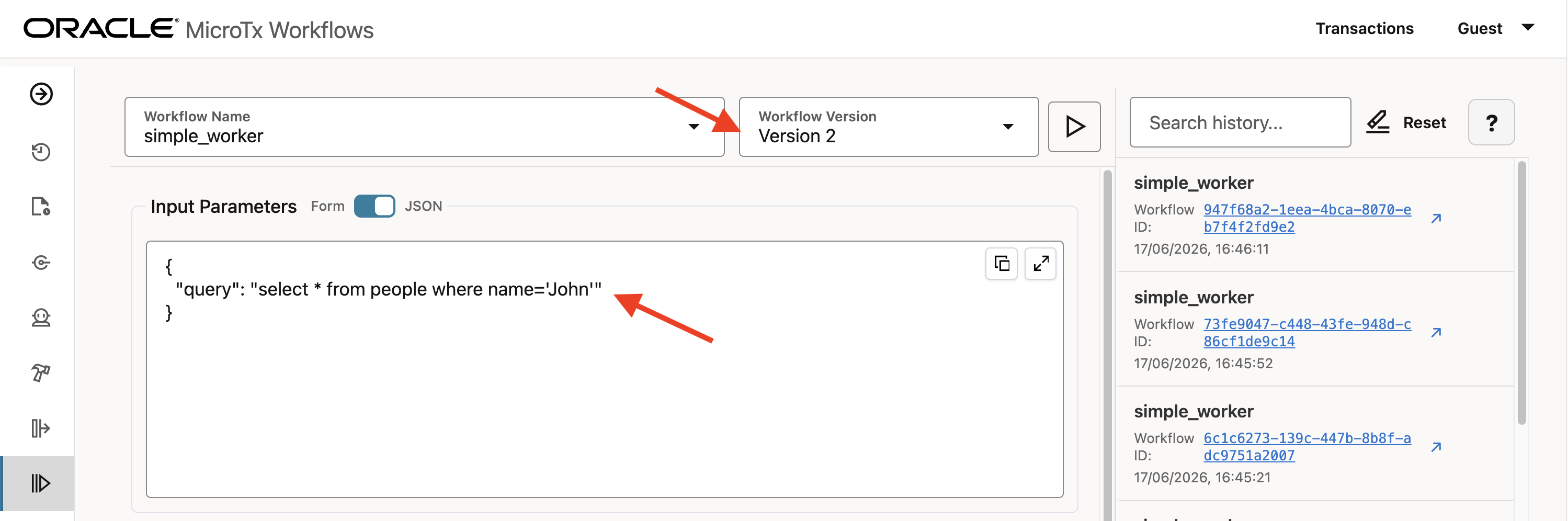Expand the sidebar with the circled arrow icon
Screen dimensions: 1568x521
point(41,94)
